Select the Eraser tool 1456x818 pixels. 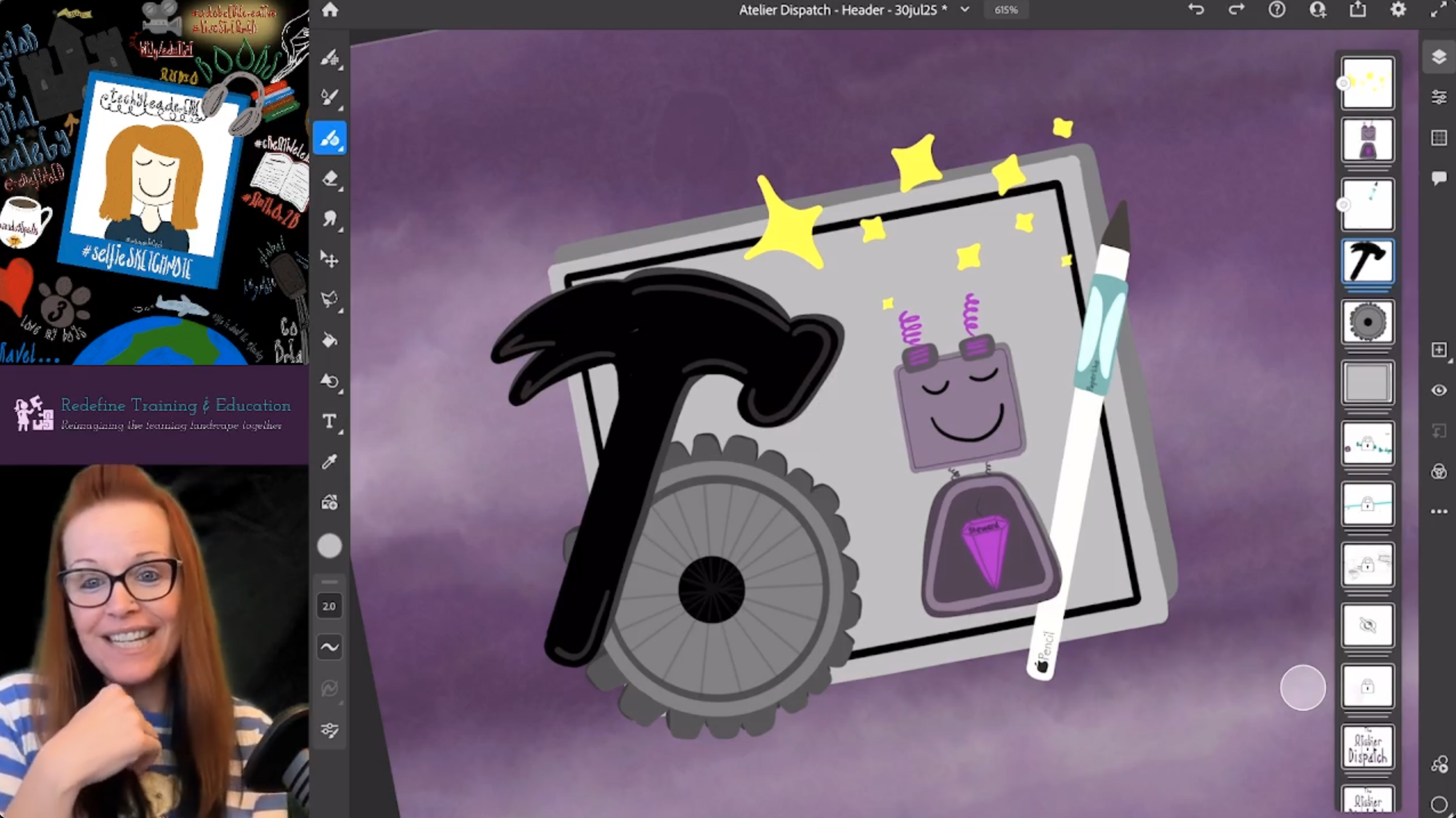pos(329,179)
